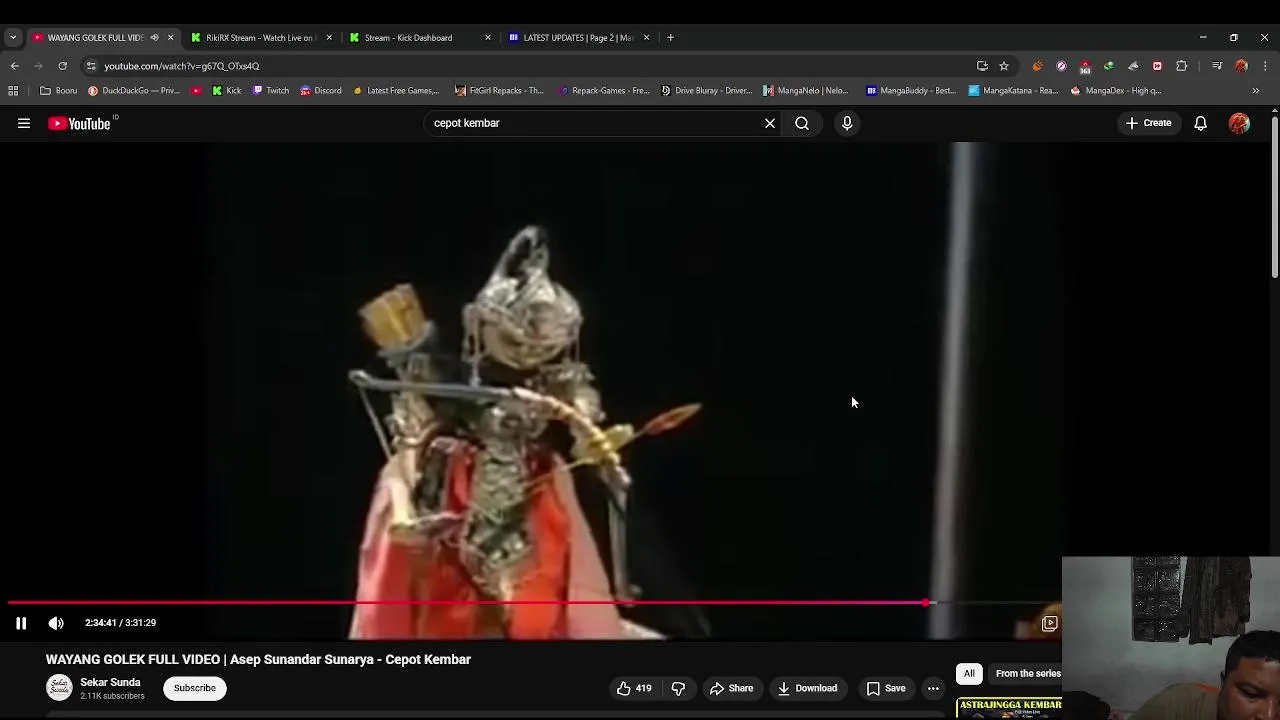Open Sekar Sunda channel avatar
Image resolution: width=1280 pixels, height=720 pixels.
coord(59,688)
